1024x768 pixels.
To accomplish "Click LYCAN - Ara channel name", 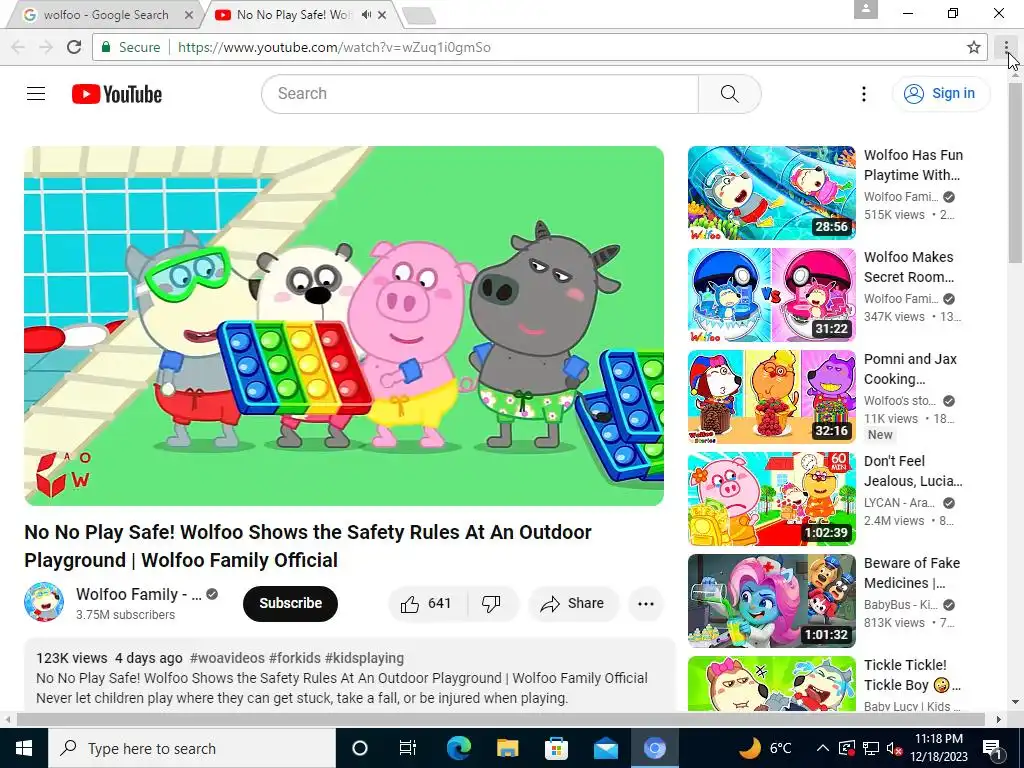I will click(901, 503).
